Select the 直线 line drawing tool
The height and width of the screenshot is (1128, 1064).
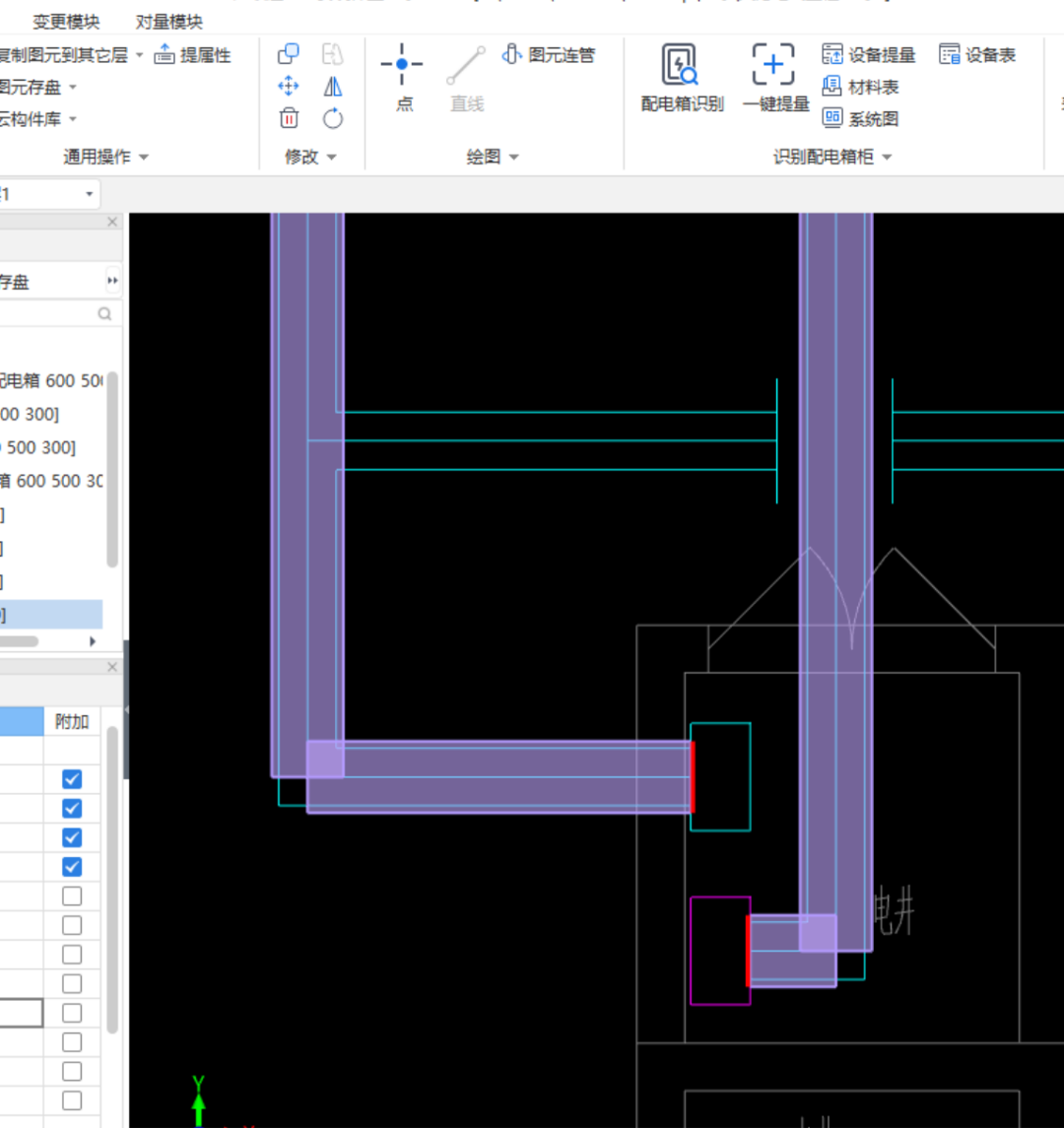click(466, 79)
